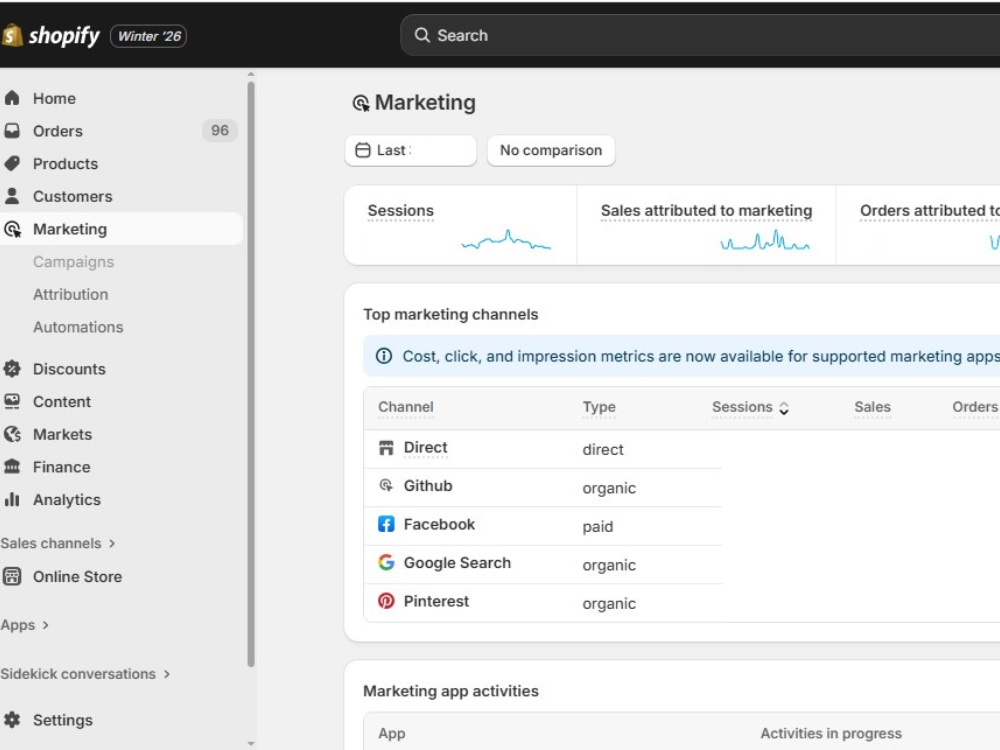Toggle the Sessions column sort arrows
The height and width of the screenshot is (750, 1000).
pyautogui.click(x=784, y=408)
